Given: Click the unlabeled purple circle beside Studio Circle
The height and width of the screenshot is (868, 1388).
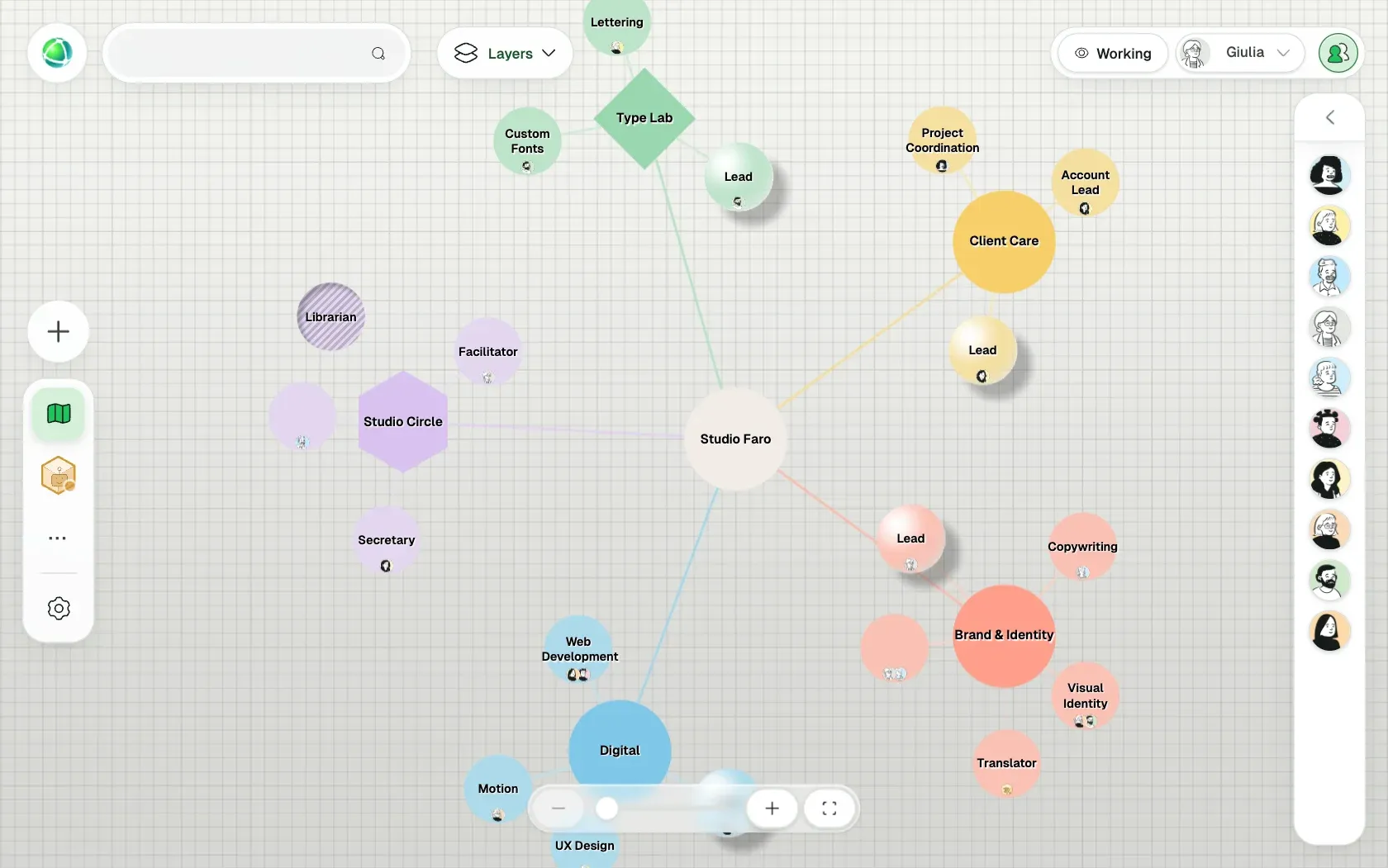Looking at the screenshot, I should pos(302,416).
